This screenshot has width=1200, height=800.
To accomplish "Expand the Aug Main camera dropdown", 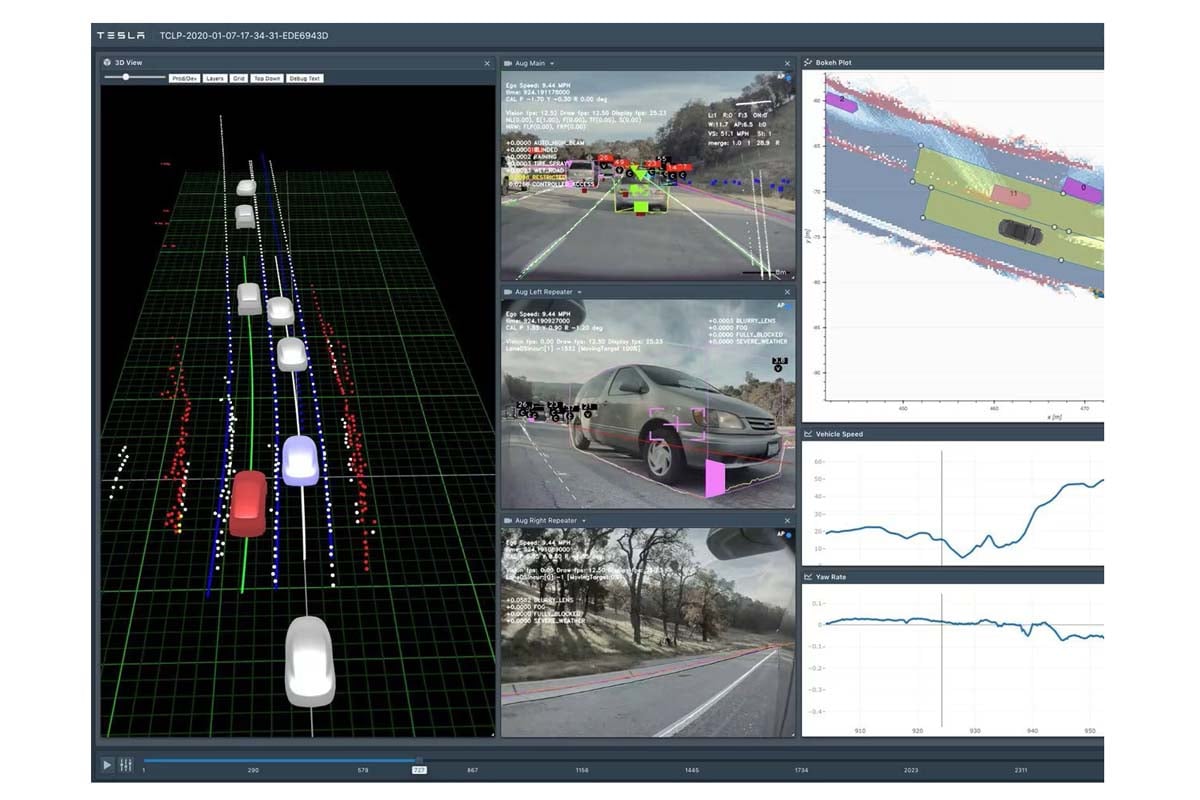I will coord(553,63).
